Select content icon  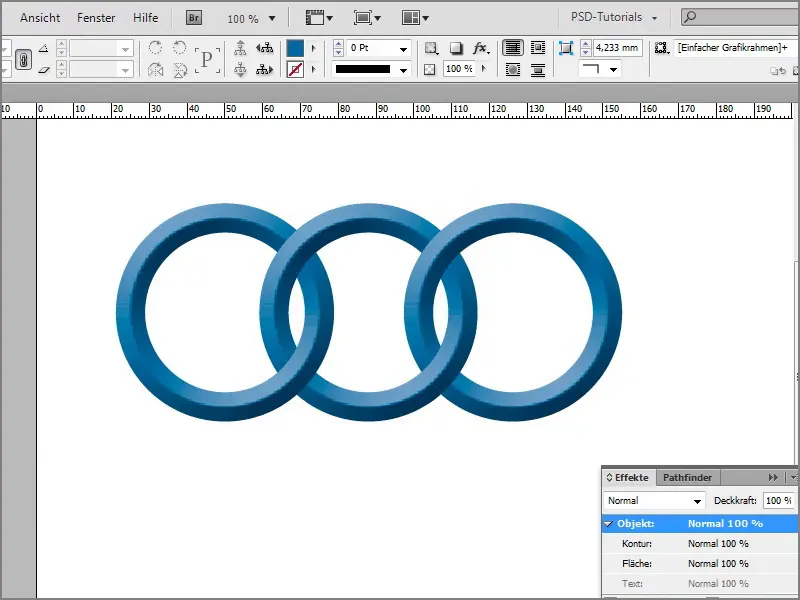240,69
